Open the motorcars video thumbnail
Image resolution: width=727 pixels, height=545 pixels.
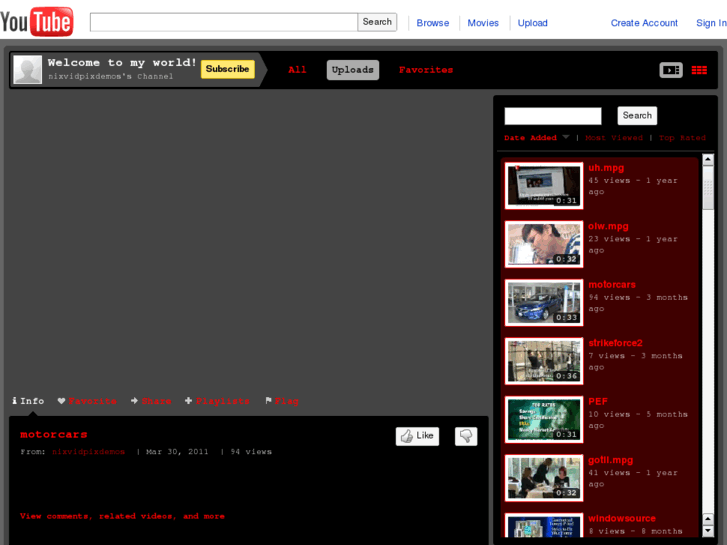click(544, 302)
